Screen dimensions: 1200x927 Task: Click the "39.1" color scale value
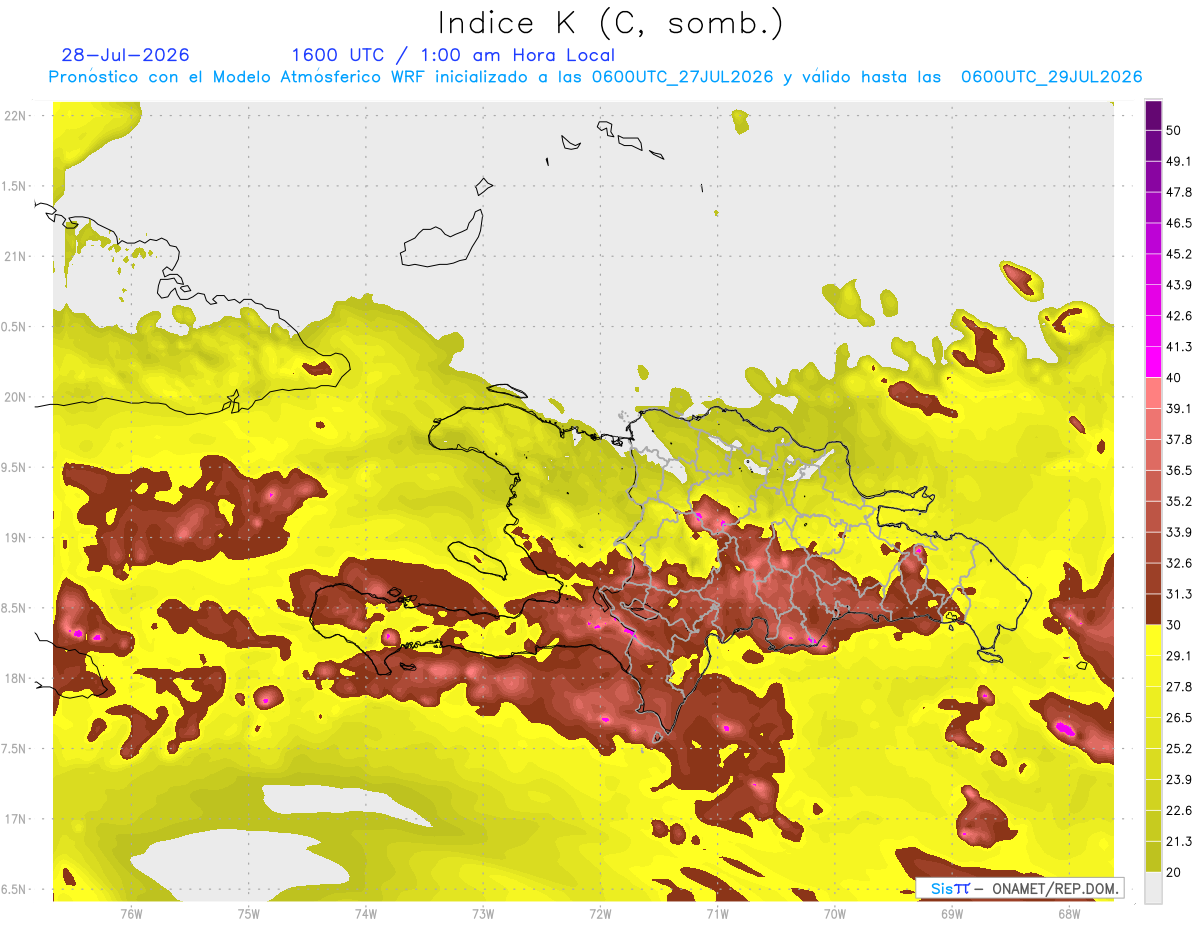pos(1179,408)
